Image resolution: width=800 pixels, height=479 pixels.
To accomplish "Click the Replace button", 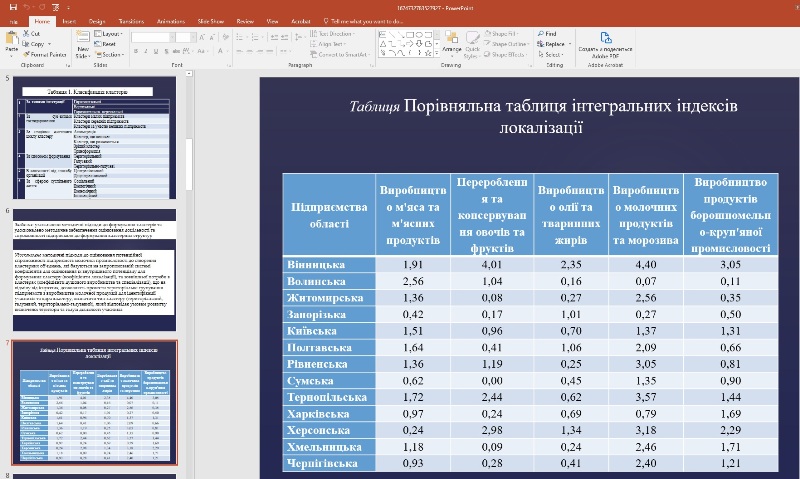I will tap(553, 44).
